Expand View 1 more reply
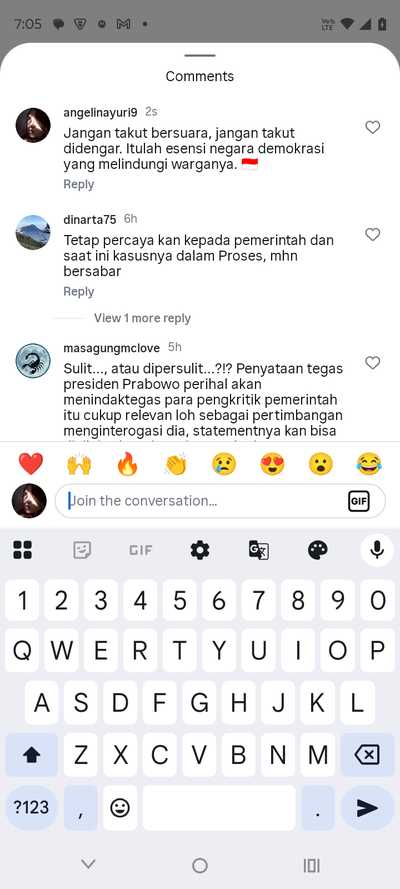 (x=142, y=318)
